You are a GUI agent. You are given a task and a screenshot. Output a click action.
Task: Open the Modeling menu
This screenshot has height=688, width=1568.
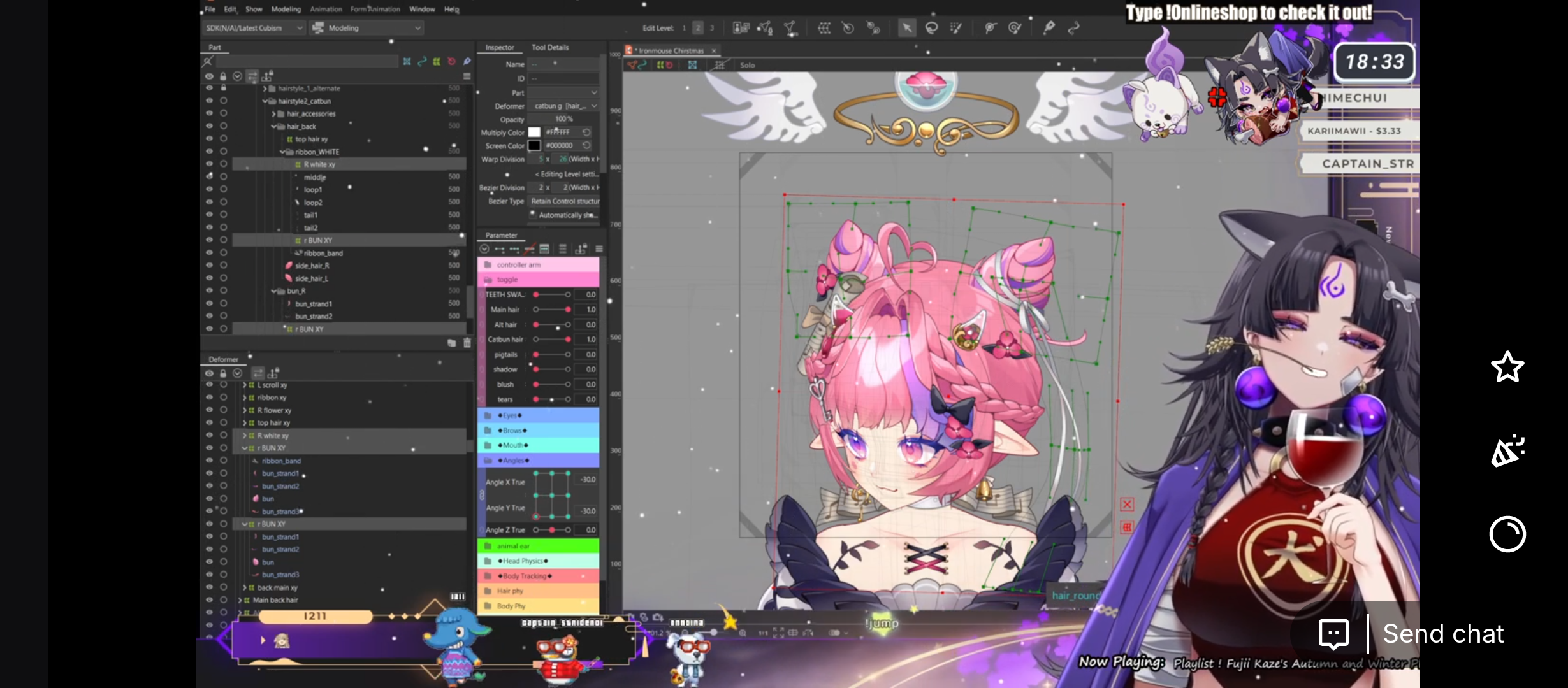pos(286,9)
